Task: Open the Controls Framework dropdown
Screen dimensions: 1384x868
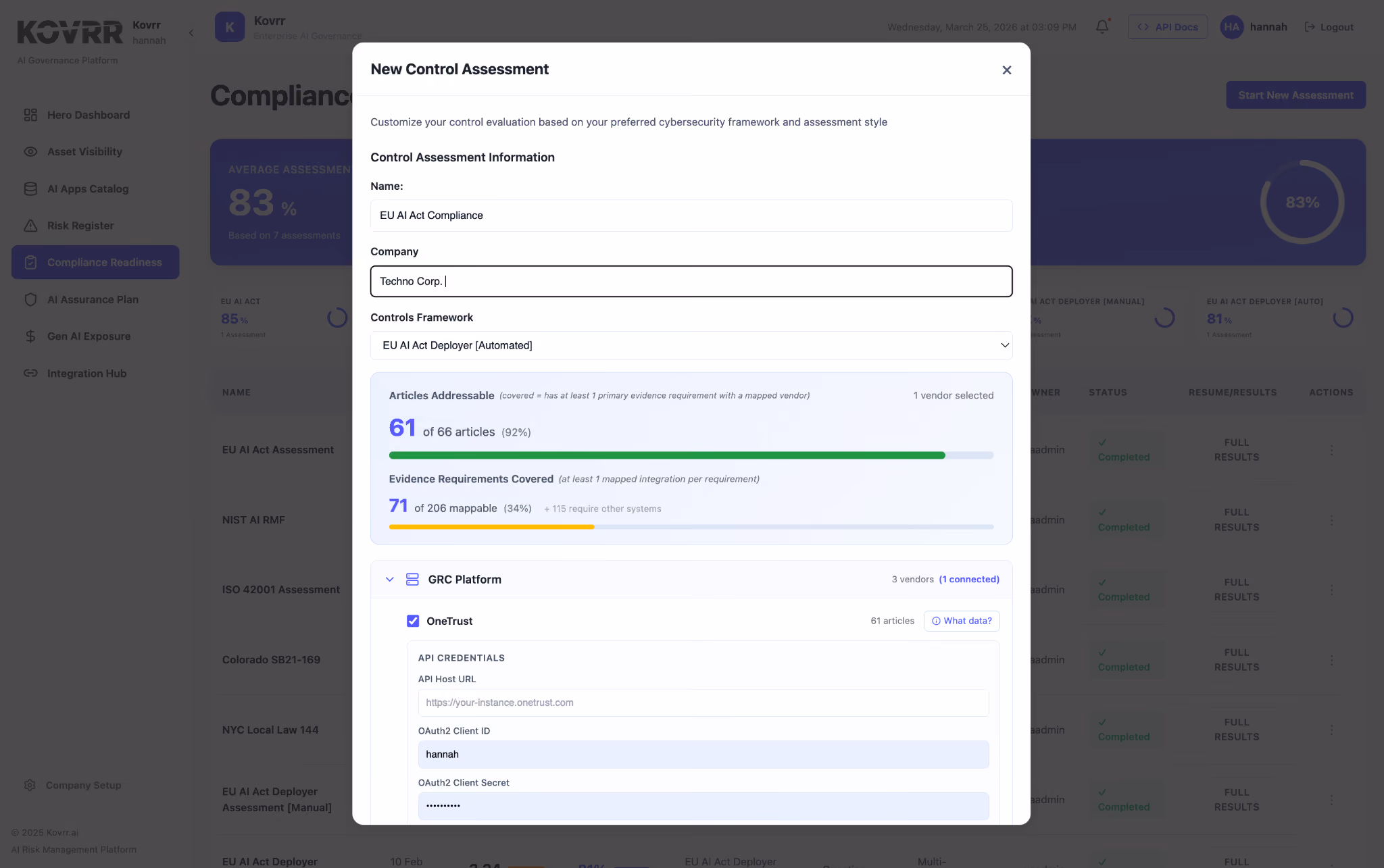Action: (x=691, y=345)
